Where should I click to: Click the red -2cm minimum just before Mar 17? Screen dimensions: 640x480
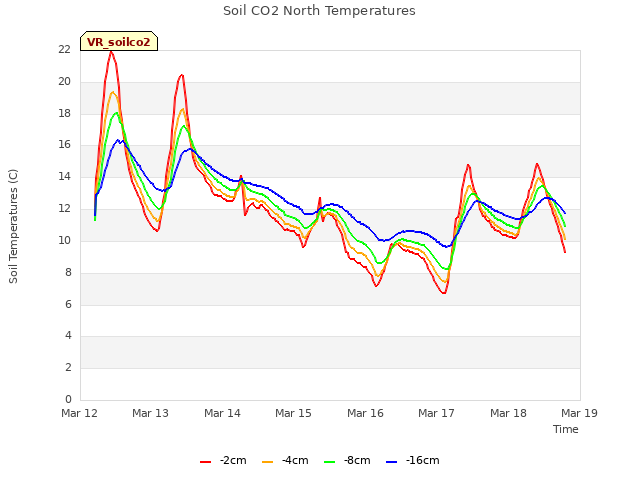[444, 292]
